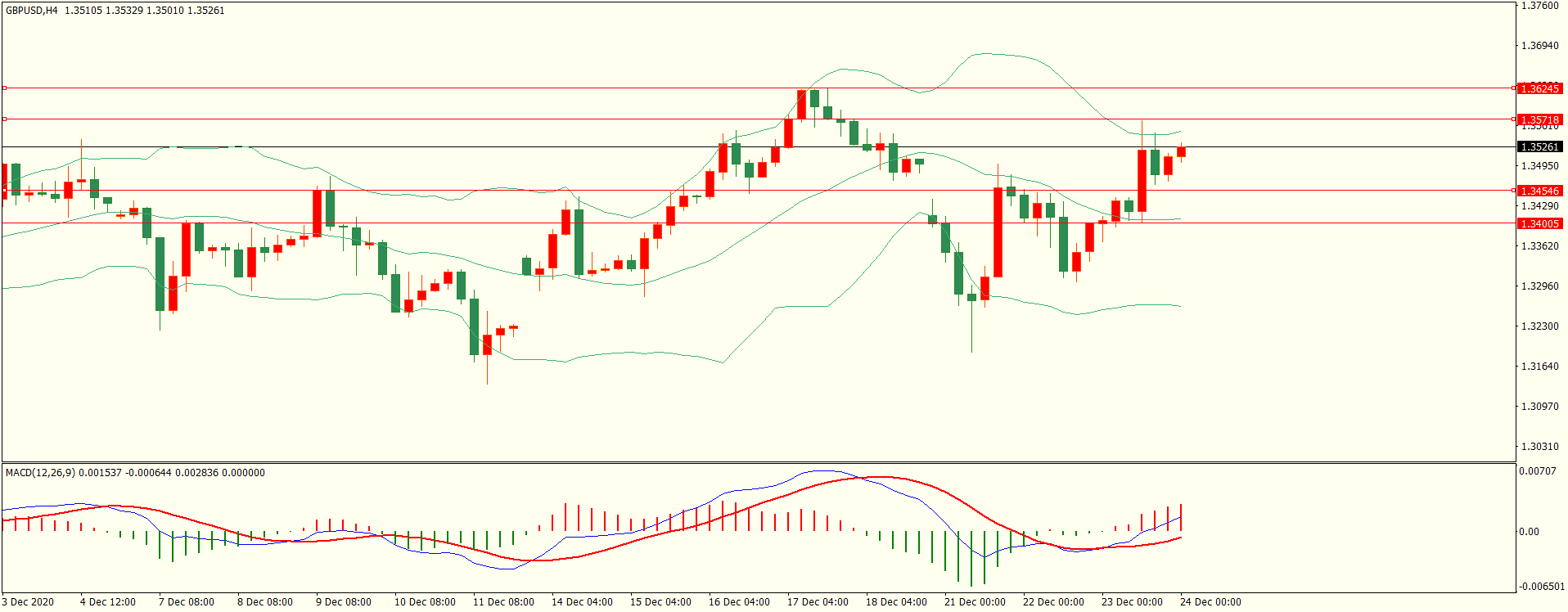Image resolution: width=1568 pixels, height=612 pixels.
Task: Click the -0.006501 MACD scale value
Action: (1541, 587)
